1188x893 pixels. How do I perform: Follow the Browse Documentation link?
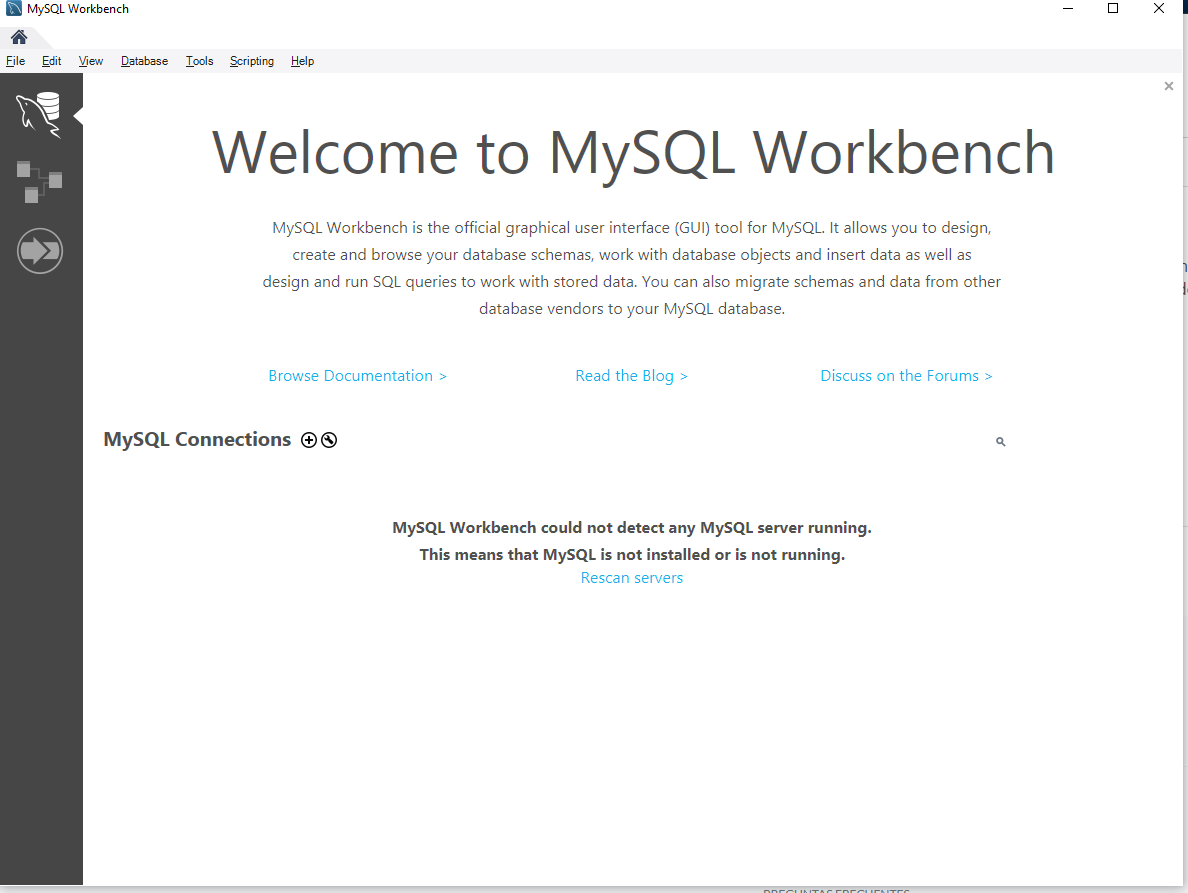(x=358, y=376)
